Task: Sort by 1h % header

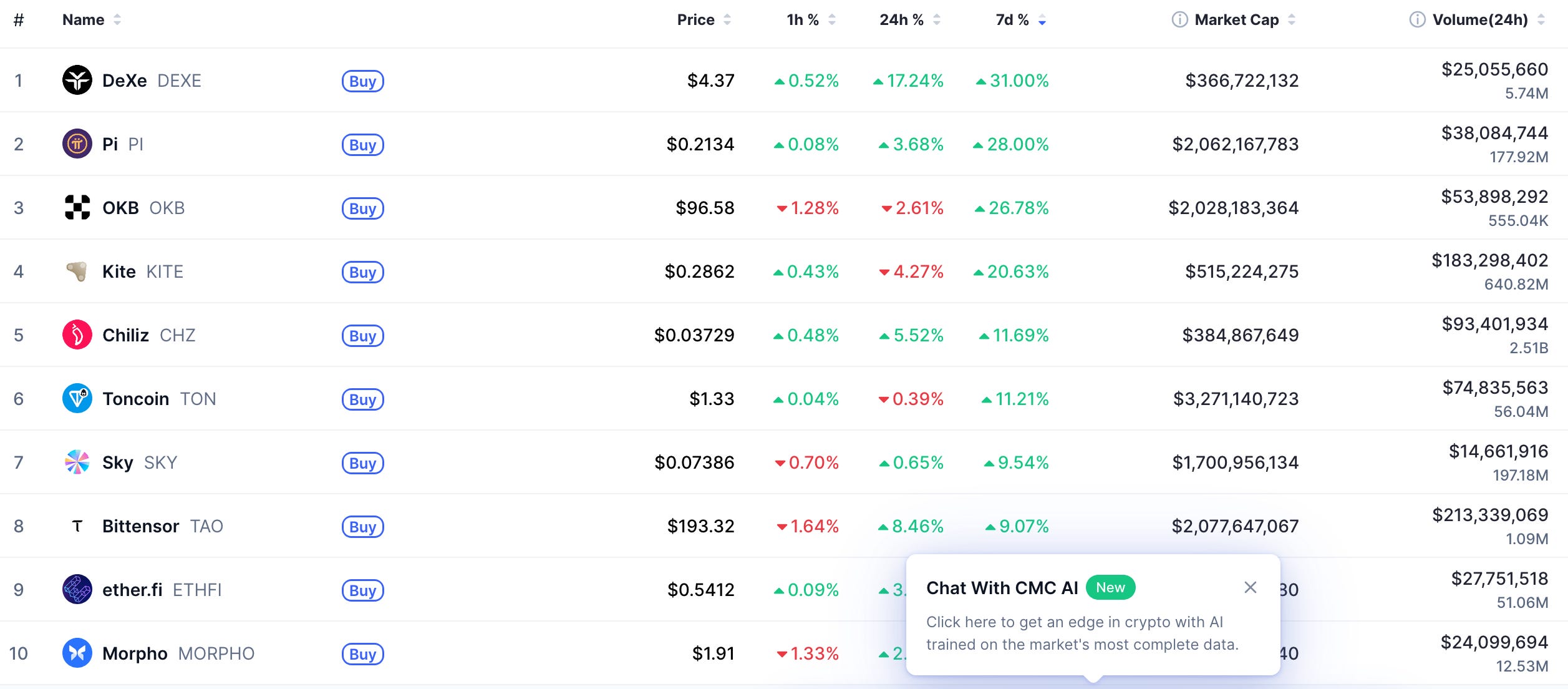Action: coord(811,20)
